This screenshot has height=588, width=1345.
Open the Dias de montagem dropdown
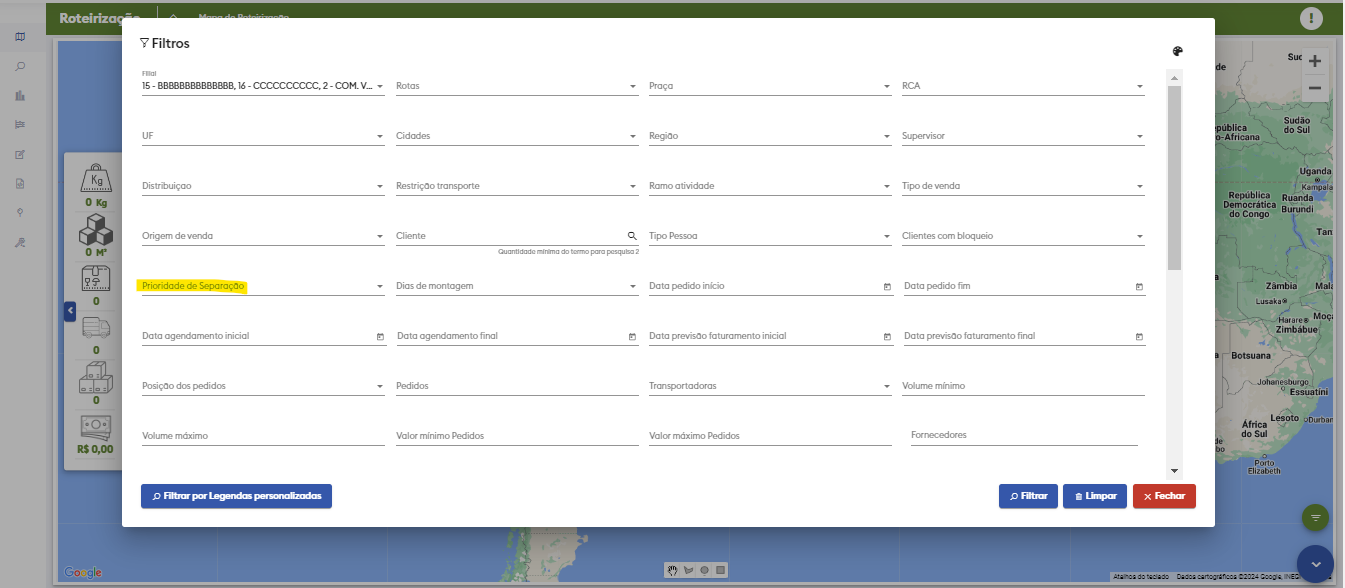tap(516, 286)
